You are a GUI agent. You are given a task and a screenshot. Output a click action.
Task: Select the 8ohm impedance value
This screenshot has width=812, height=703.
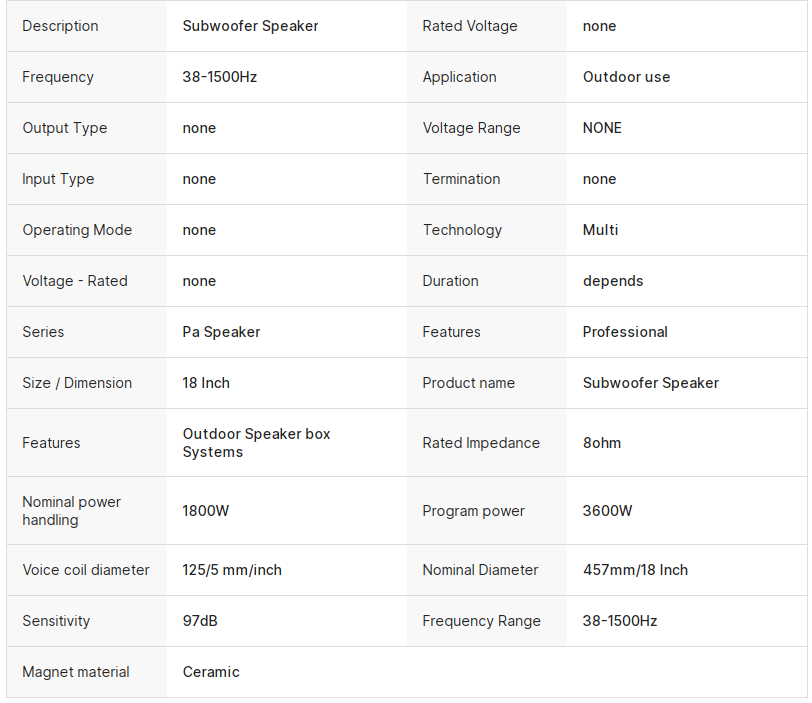(602, 443)
